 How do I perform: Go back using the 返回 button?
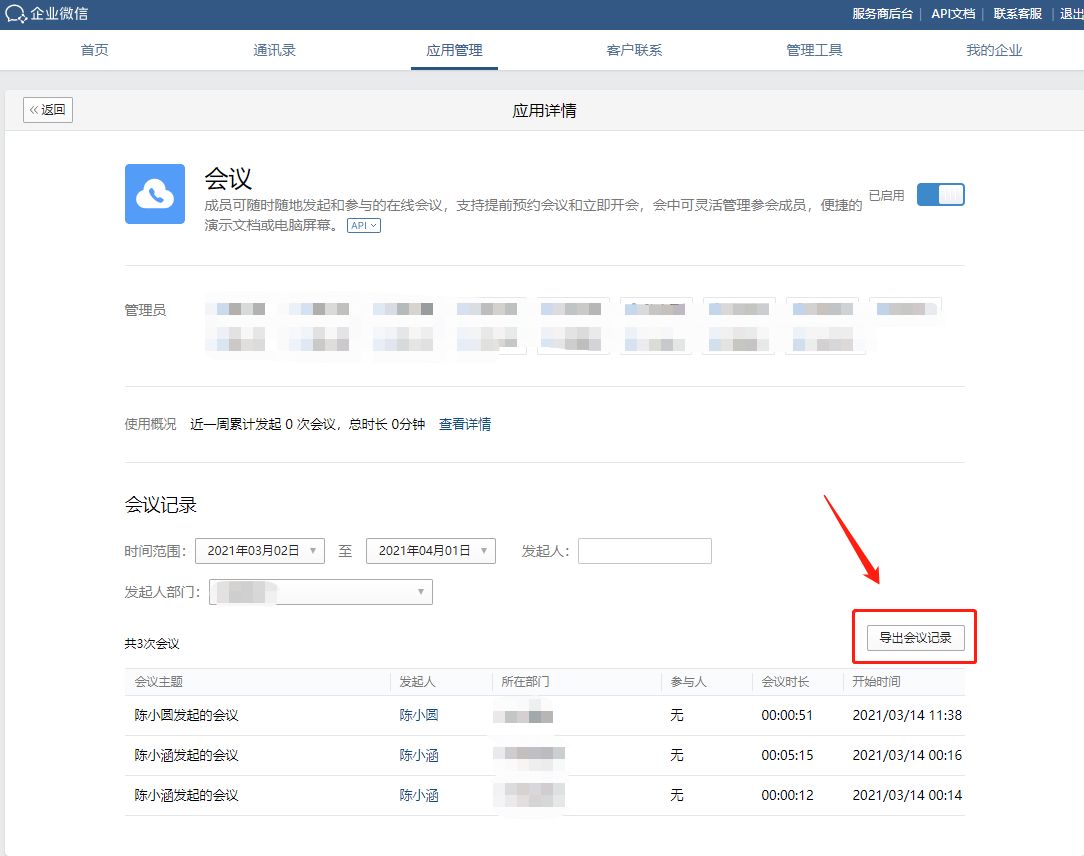[48, 110]
